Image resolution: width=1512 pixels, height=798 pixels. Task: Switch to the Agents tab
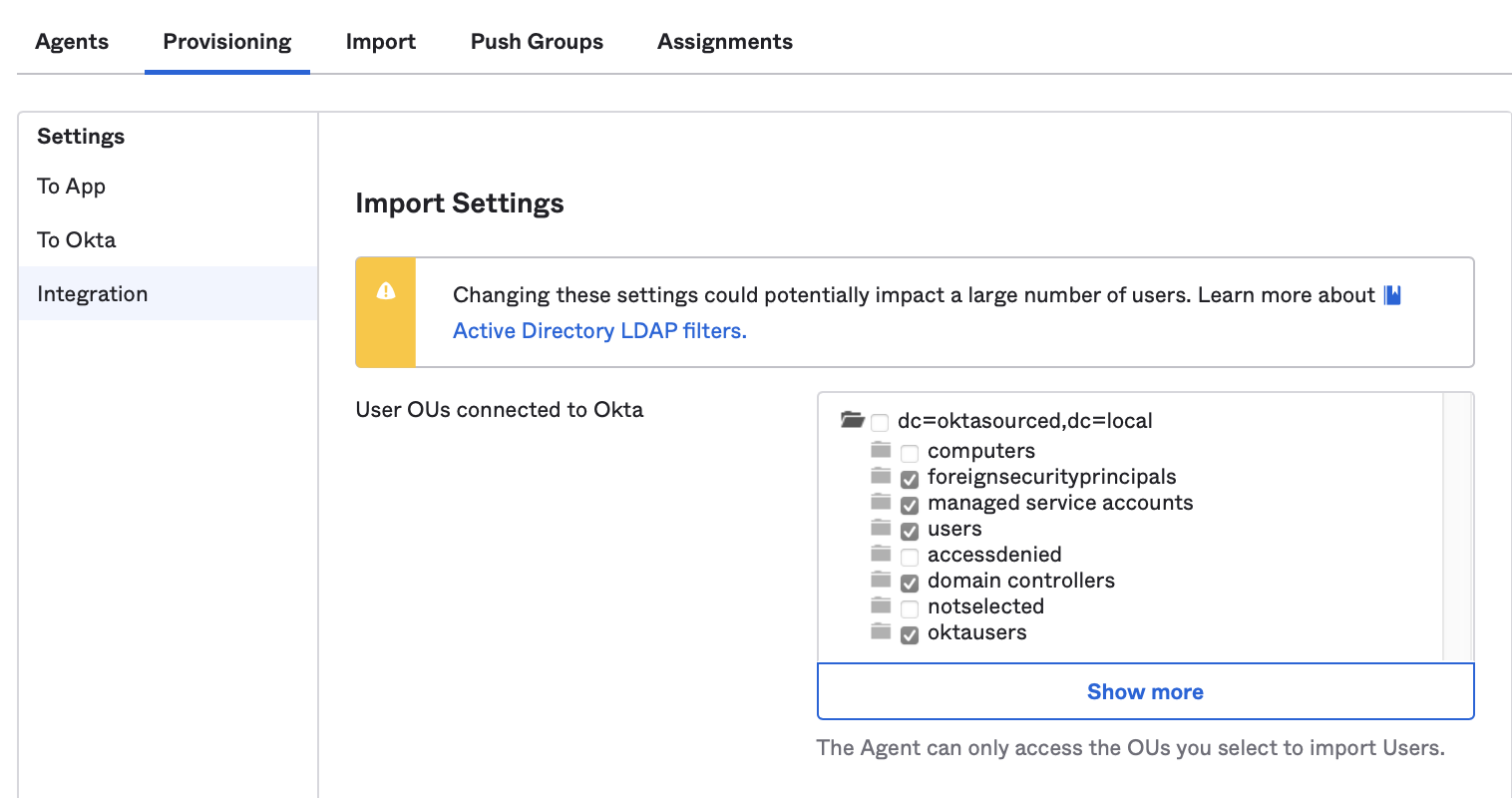pyautogui.click(x=72, y=42)
